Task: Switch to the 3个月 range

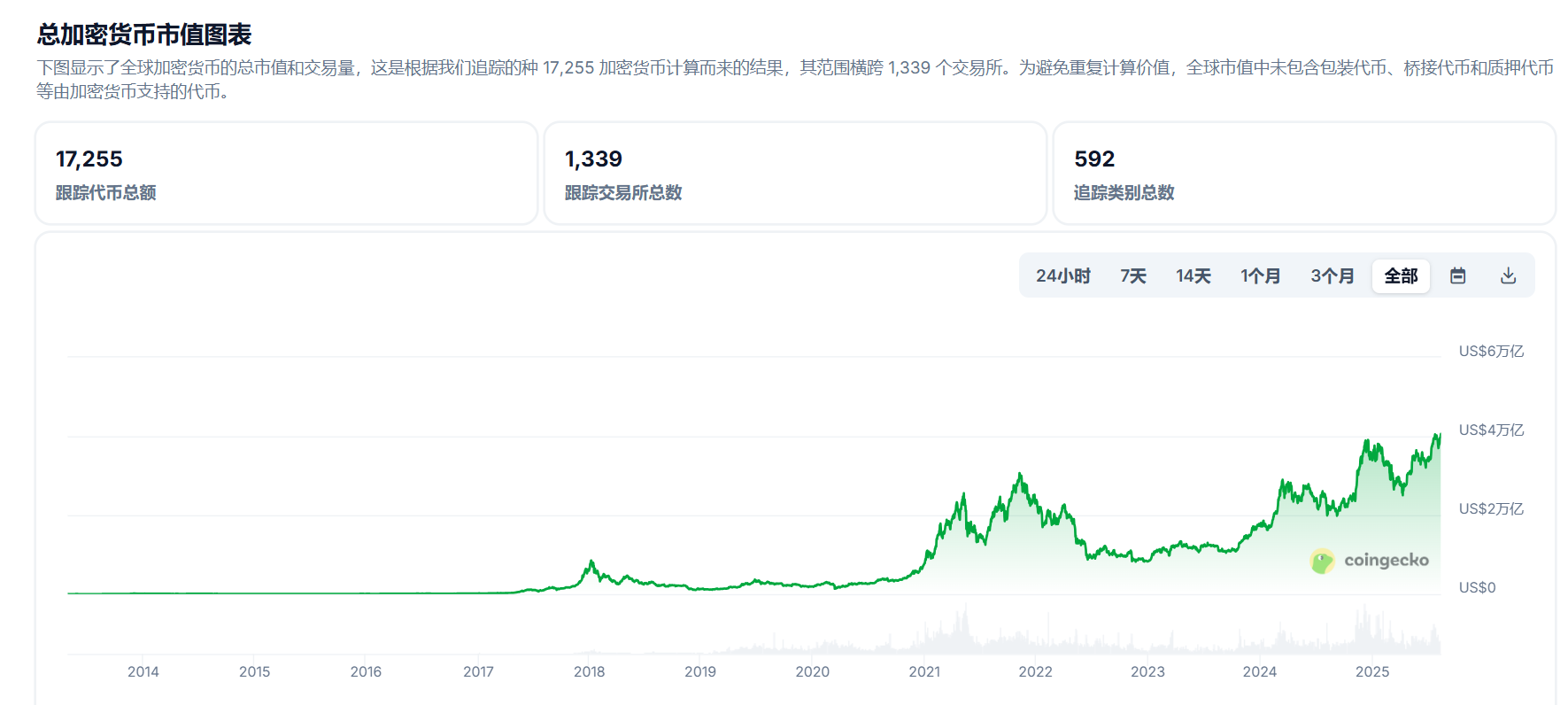Action: coord(1332,276)
